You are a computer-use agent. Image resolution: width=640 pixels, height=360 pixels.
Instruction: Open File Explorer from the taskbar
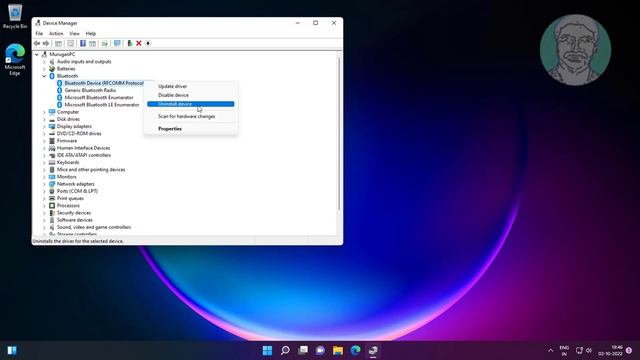coord(338,350)
